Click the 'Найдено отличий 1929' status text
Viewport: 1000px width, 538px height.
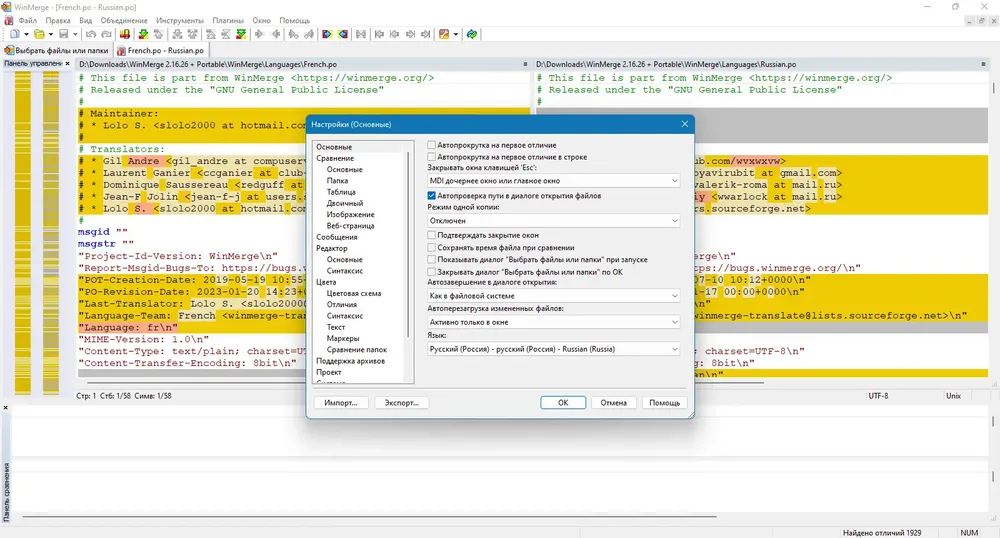881,532
